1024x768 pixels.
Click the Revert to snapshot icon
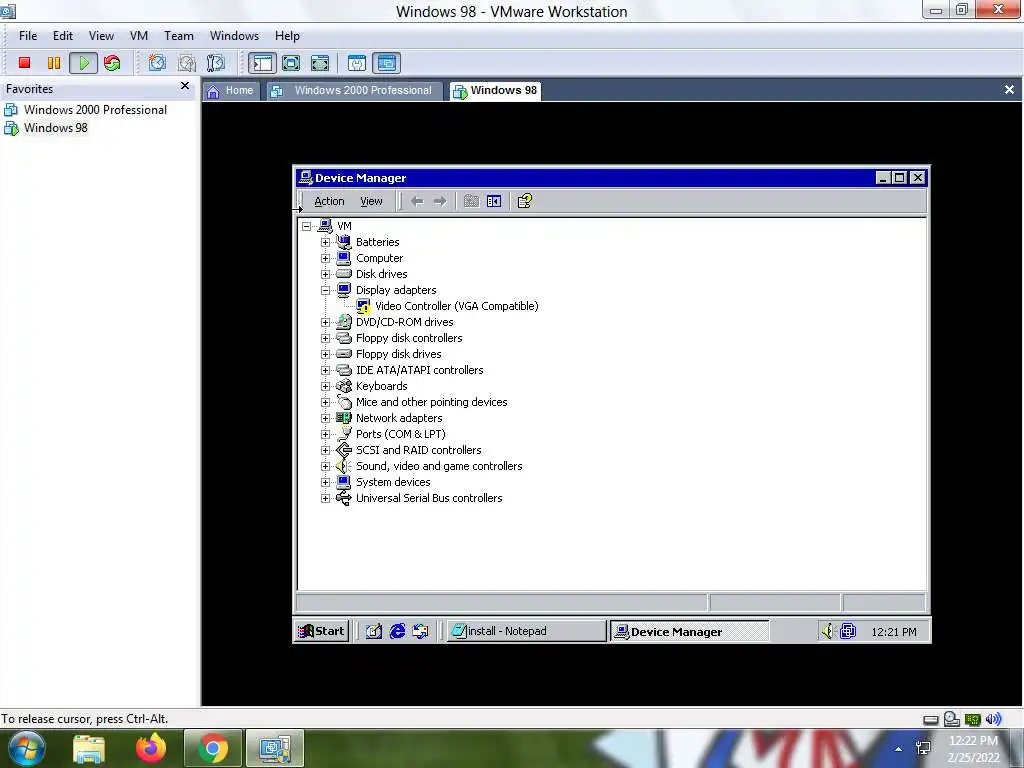[x=187, y=63]
